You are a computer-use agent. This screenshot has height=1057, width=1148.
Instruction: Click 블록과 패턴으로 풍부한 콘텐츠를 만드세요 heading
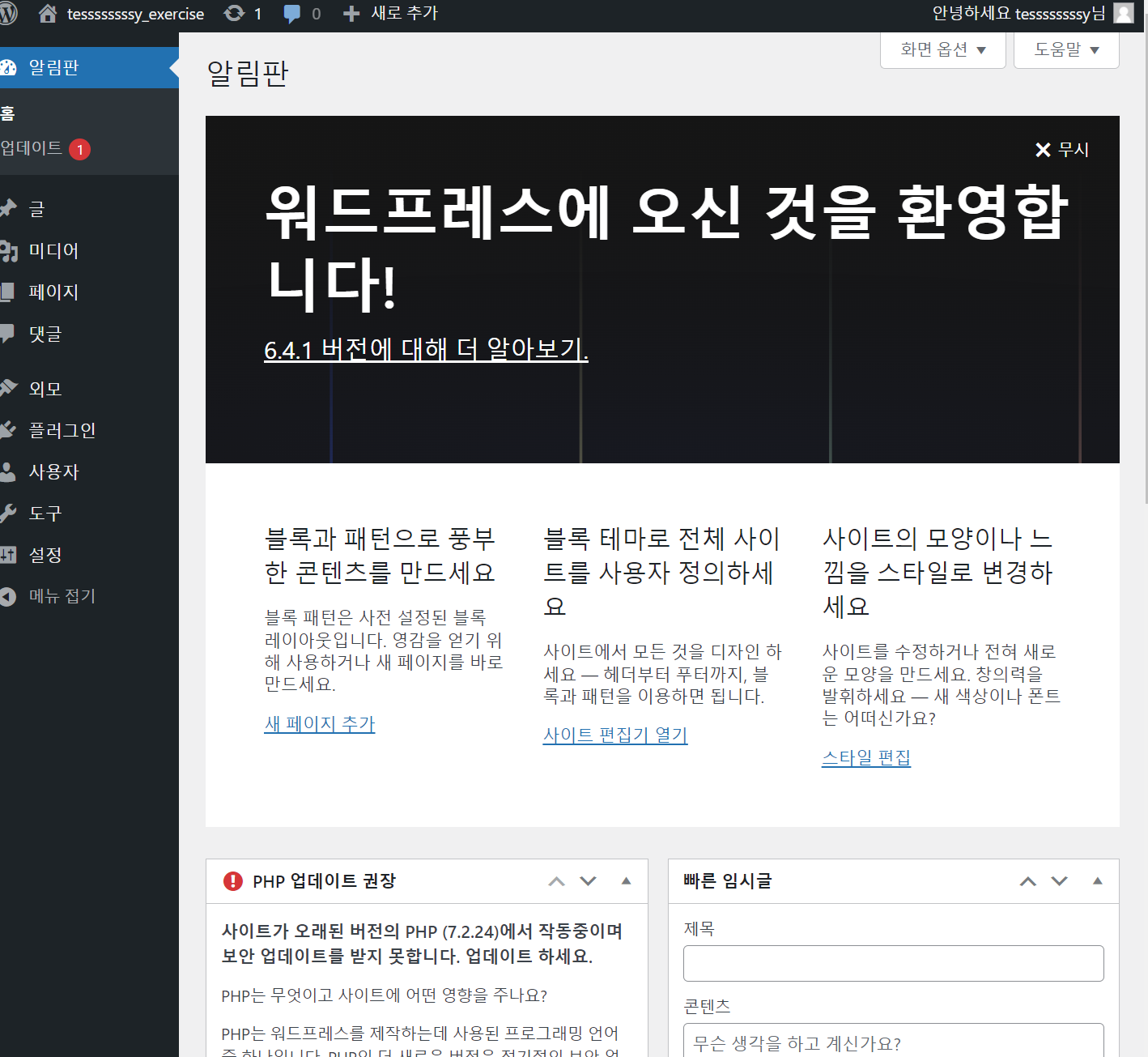pos(380,556)
